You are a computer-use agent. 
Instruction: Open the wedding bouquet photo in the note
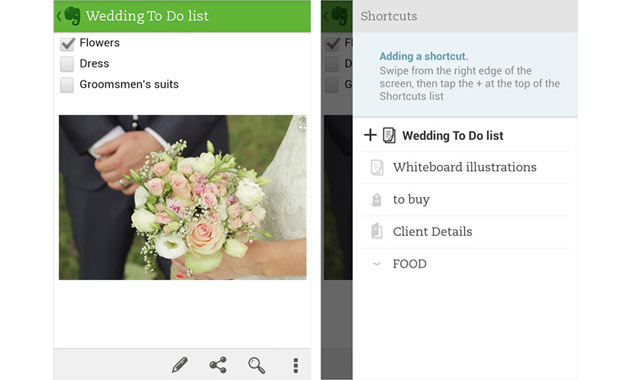pyautogui.click(x=182, y=197)
